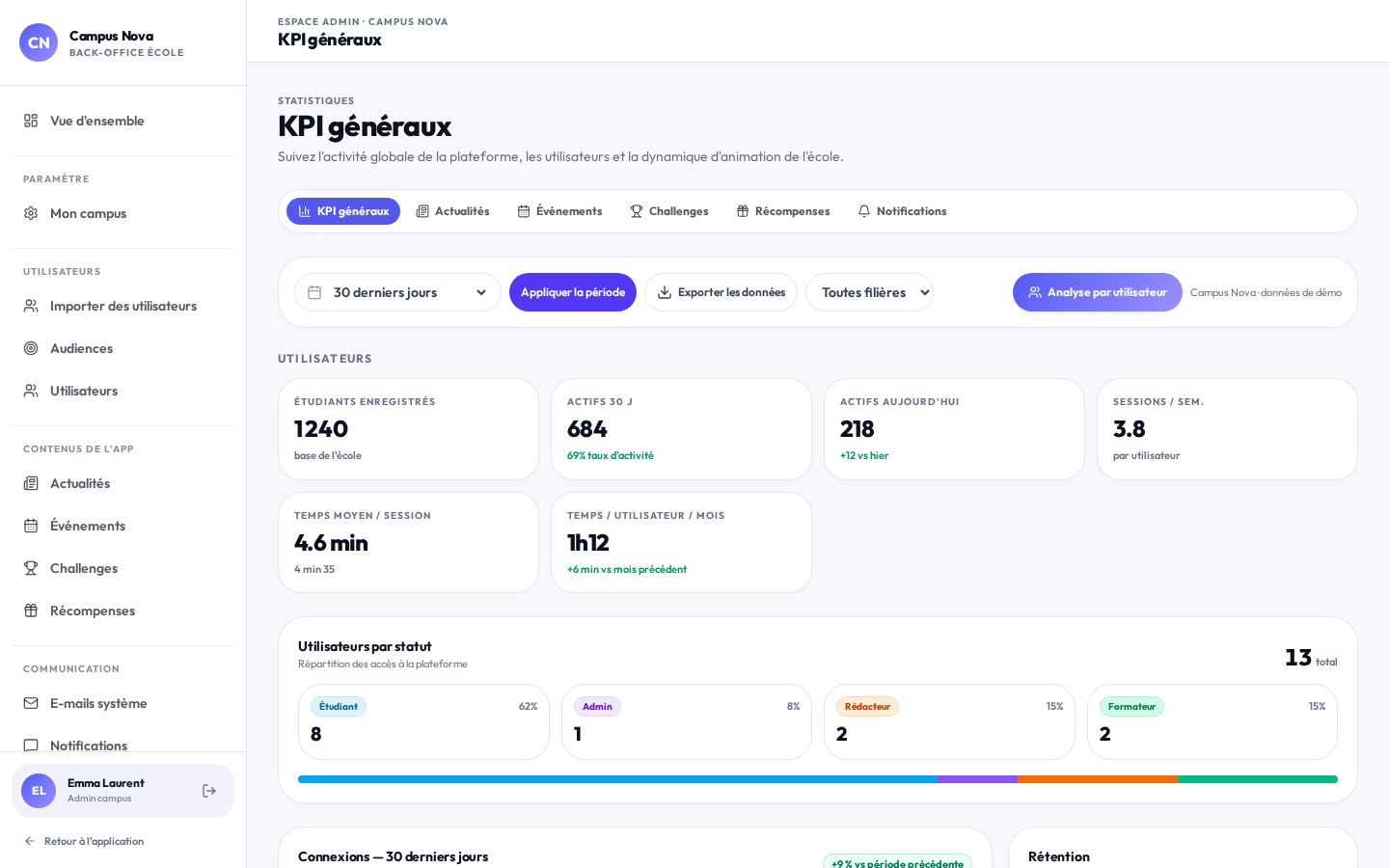Click the EL user avatar

click(39, 791)
